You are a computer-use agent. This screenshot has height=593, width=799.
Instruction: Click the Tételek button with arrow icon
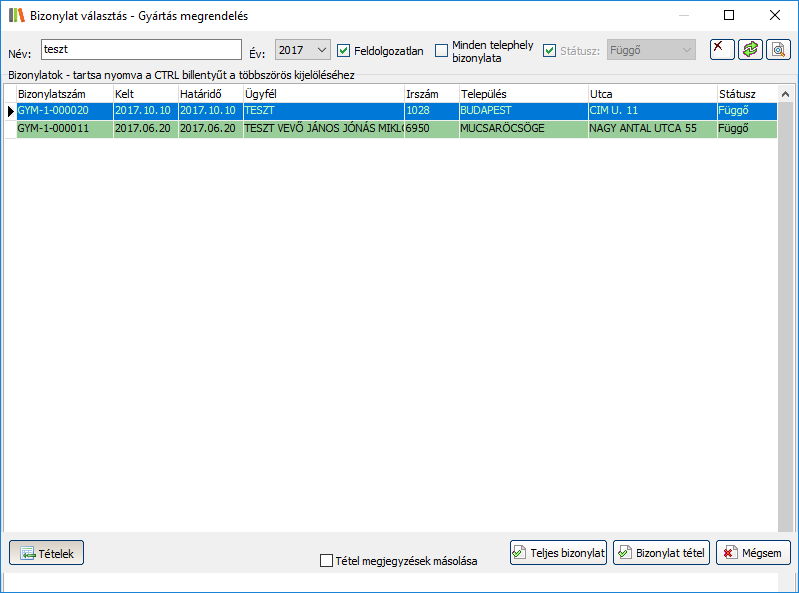(47, 552)
